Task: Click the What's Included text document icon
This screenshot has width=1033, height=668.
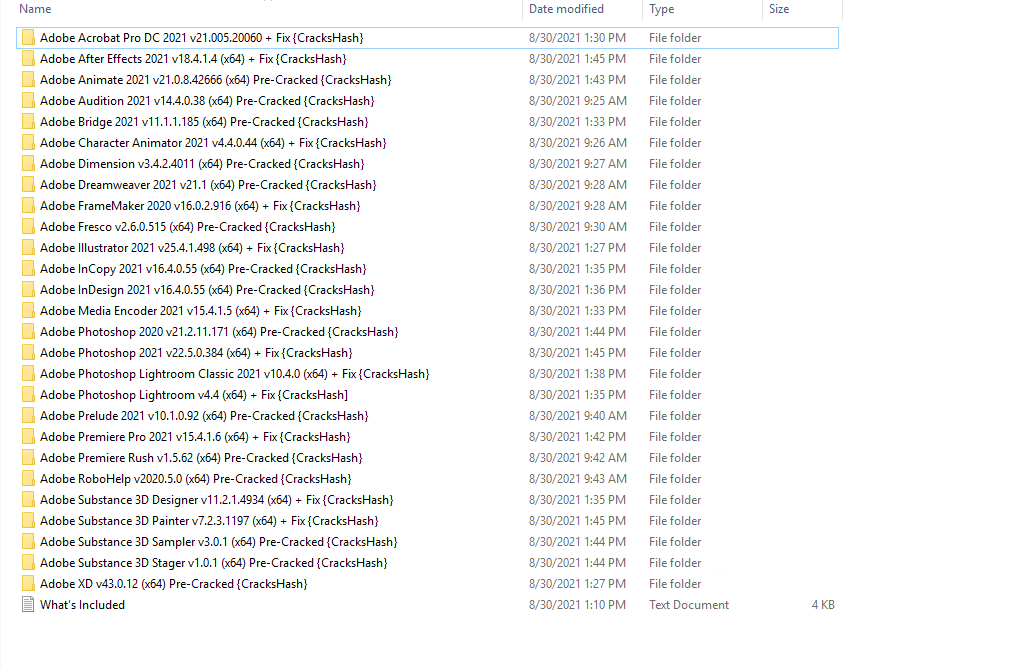Action: [28, 605]
